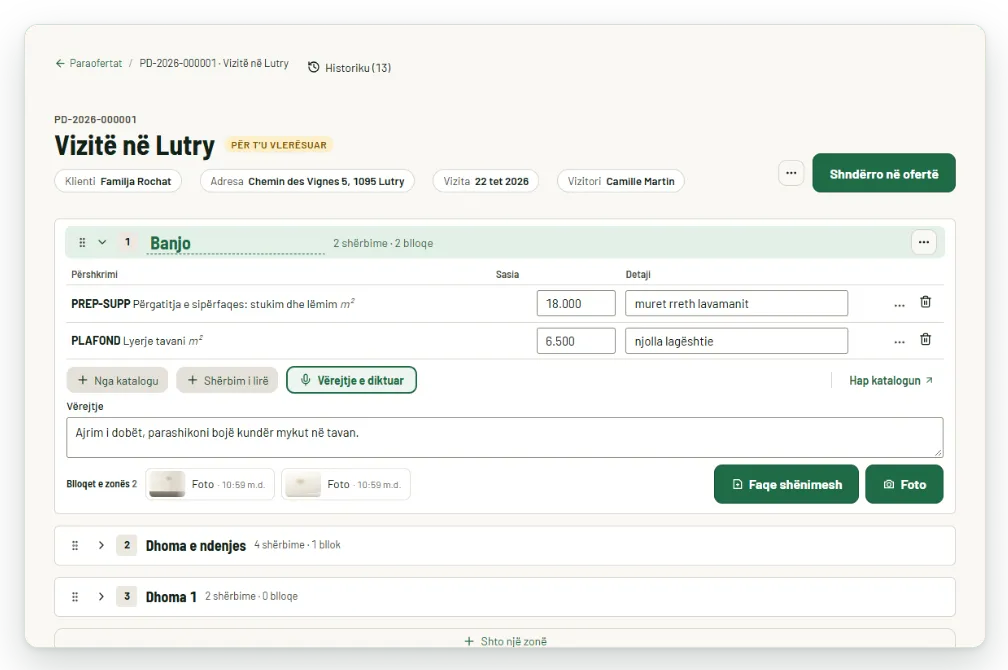Click the PD-2026-000001 breadcrumb text
Image resolution: width=1008 pixels, height=670 pixels.
point(214,63)
